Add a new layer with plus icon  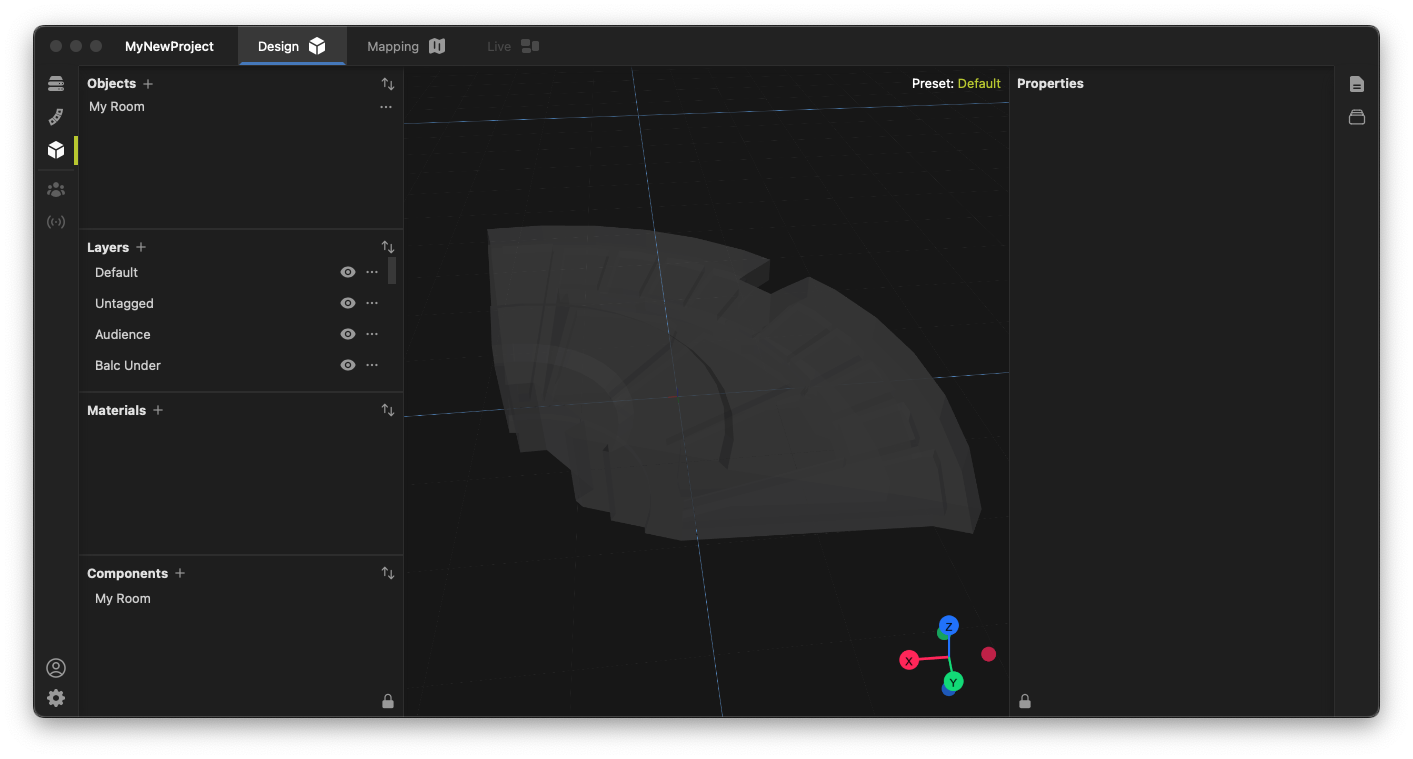(x=141, y=247)
